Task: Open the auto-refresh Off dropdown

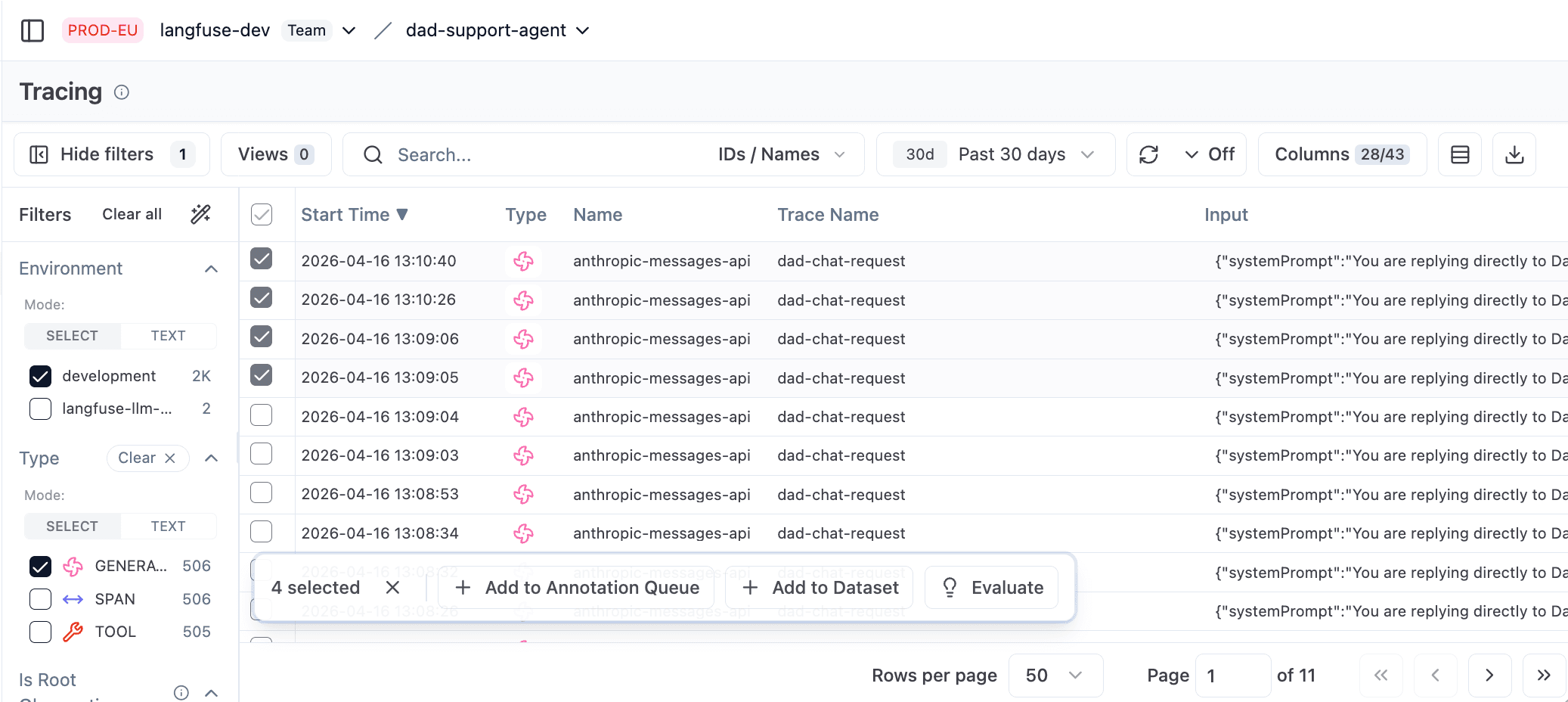Action: tap(1210, 154)
